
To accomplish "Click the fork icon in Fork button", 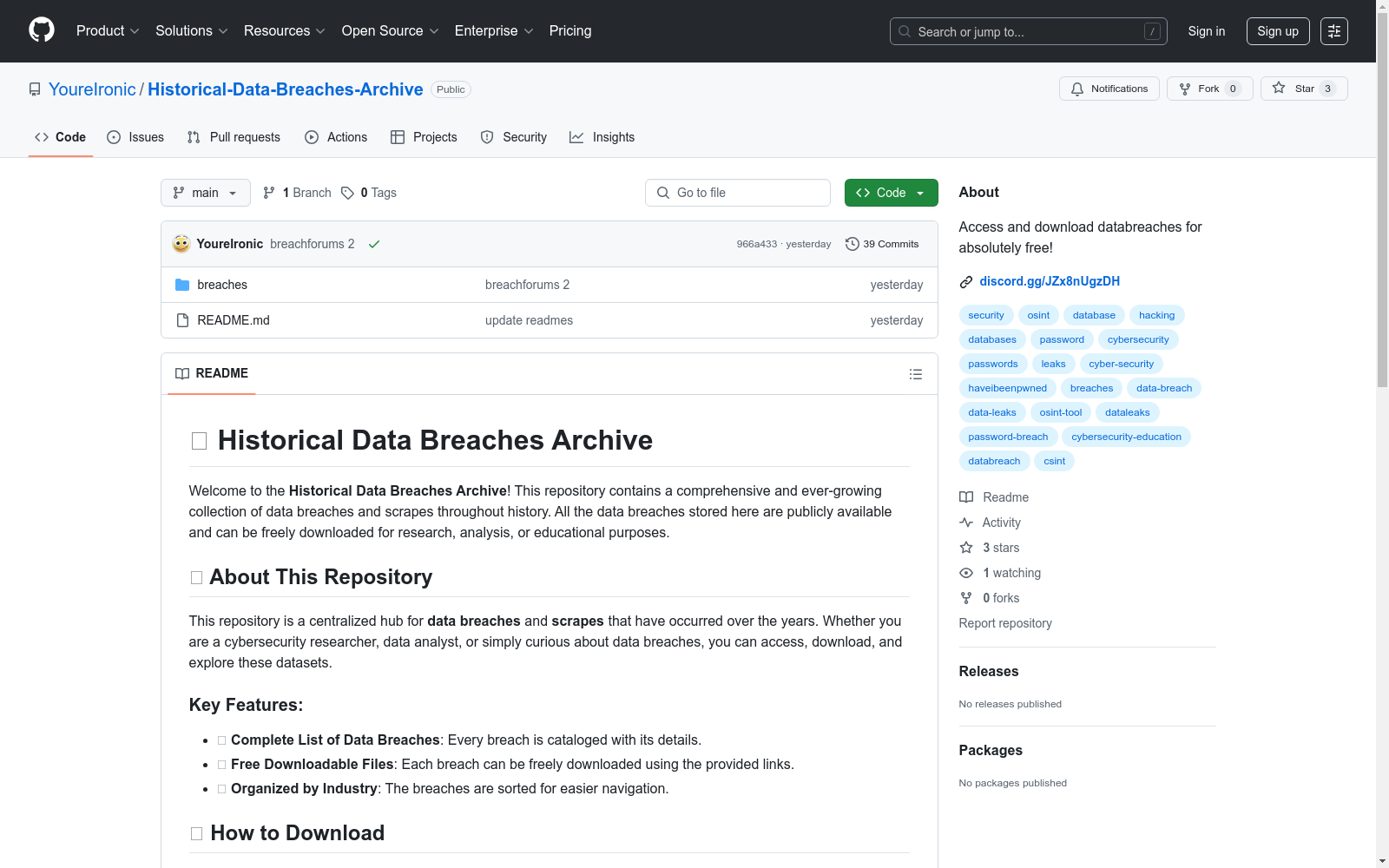I will (x=1185, y=89).
